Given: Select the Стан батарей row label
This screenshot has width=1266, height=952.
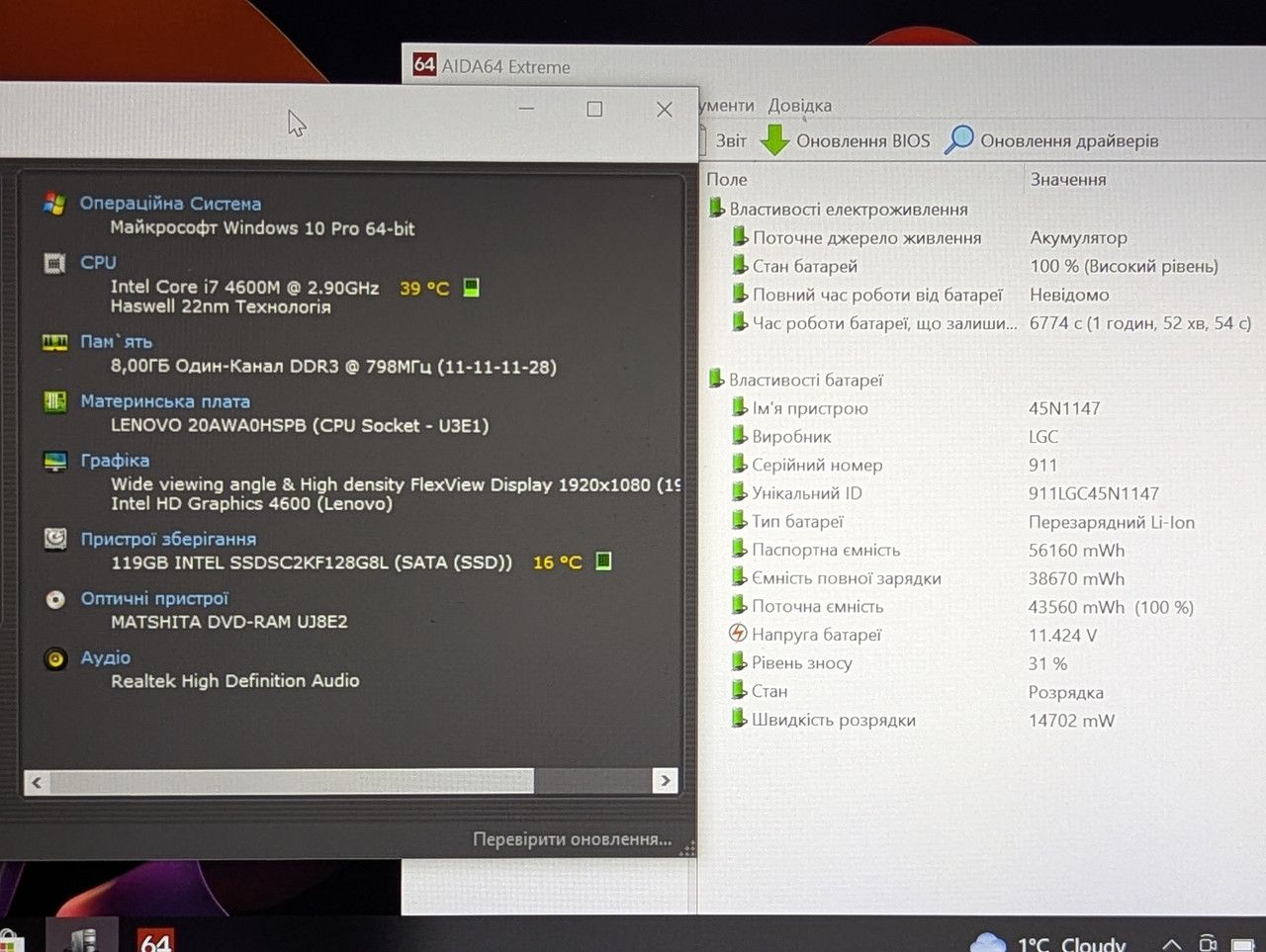Looking at the screenshot, I should [805, 266].
